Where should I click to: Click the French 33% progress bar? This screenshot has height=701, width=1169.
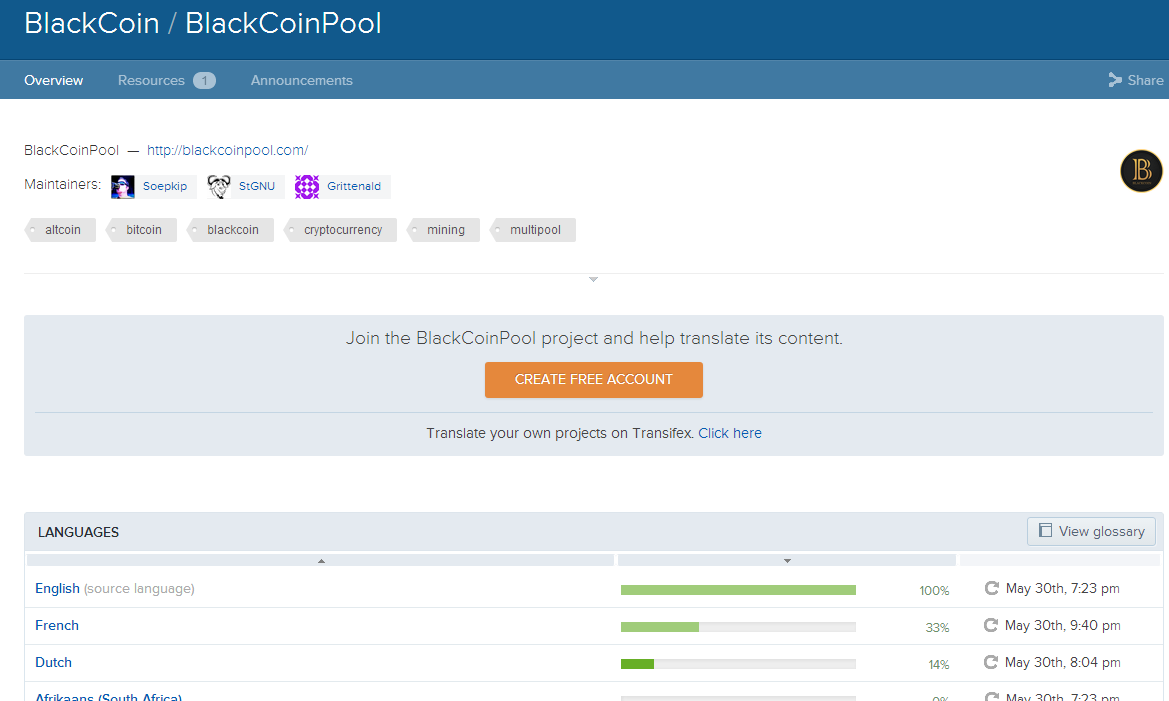click(738, 626)
